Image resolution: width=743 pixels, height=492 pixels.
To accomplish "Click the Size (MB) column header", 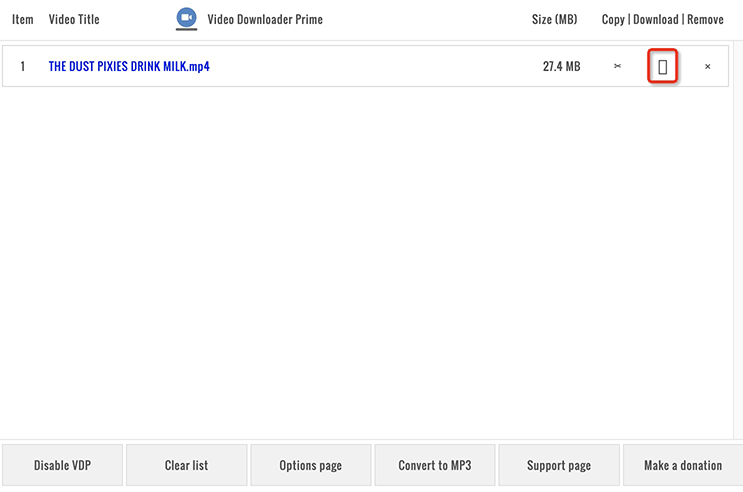I will (554, 19).
